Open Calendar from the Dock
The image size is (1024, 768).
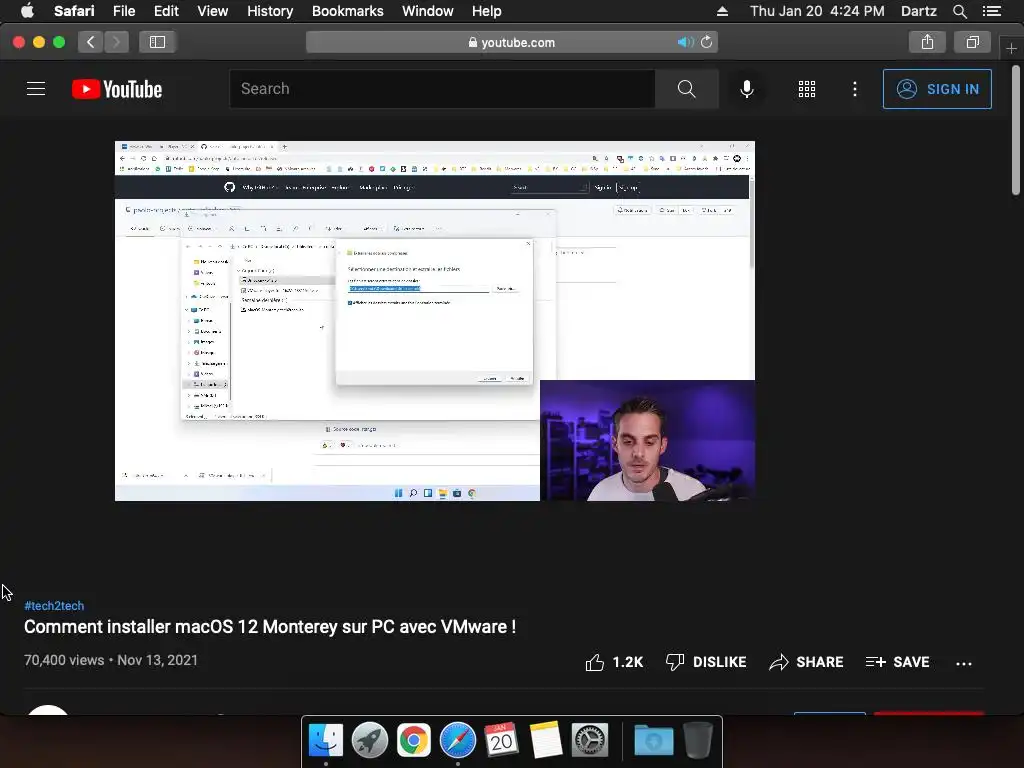502,740
